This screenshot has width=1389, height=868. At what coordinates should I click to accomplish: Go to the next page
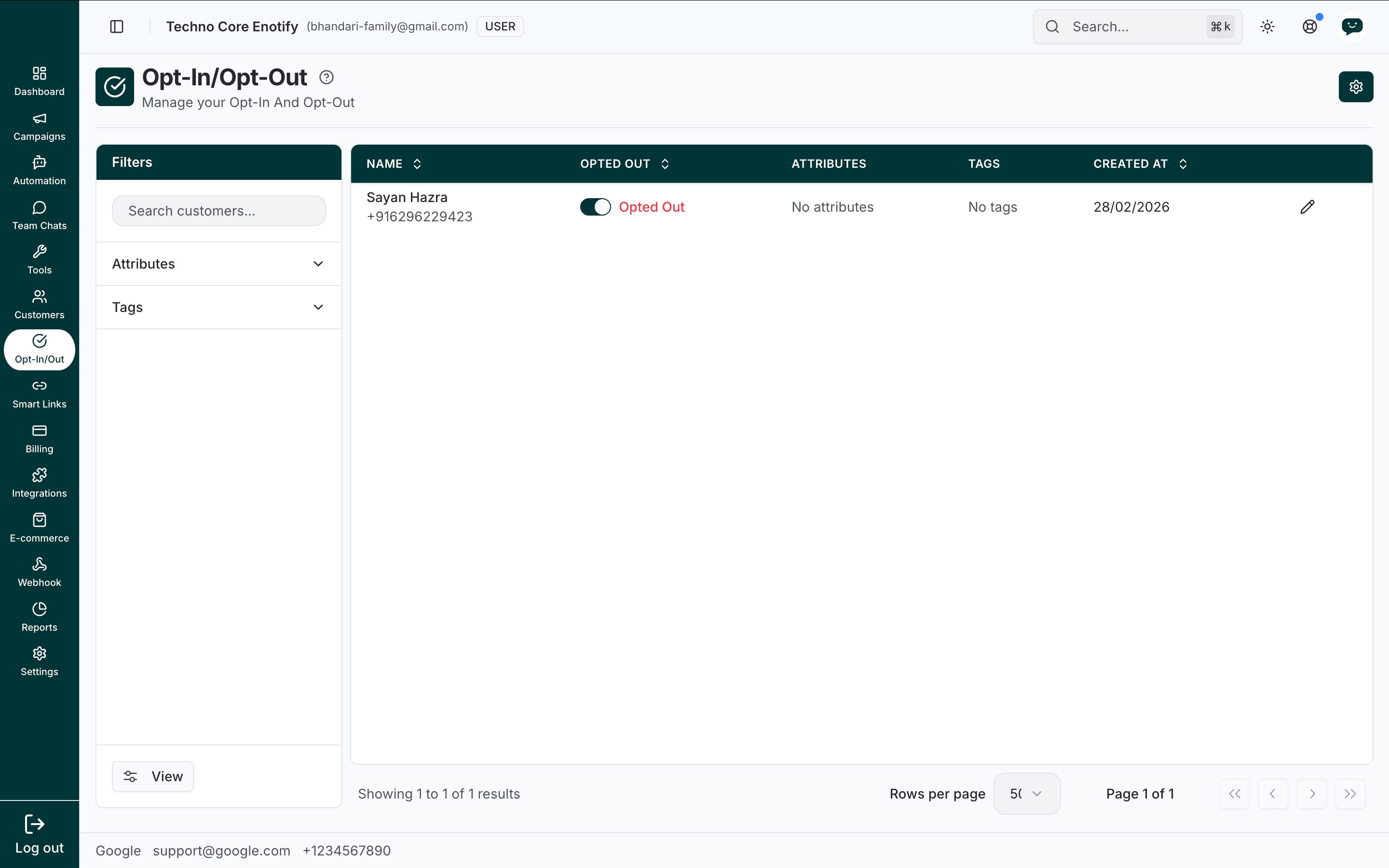click(1311, 793)
